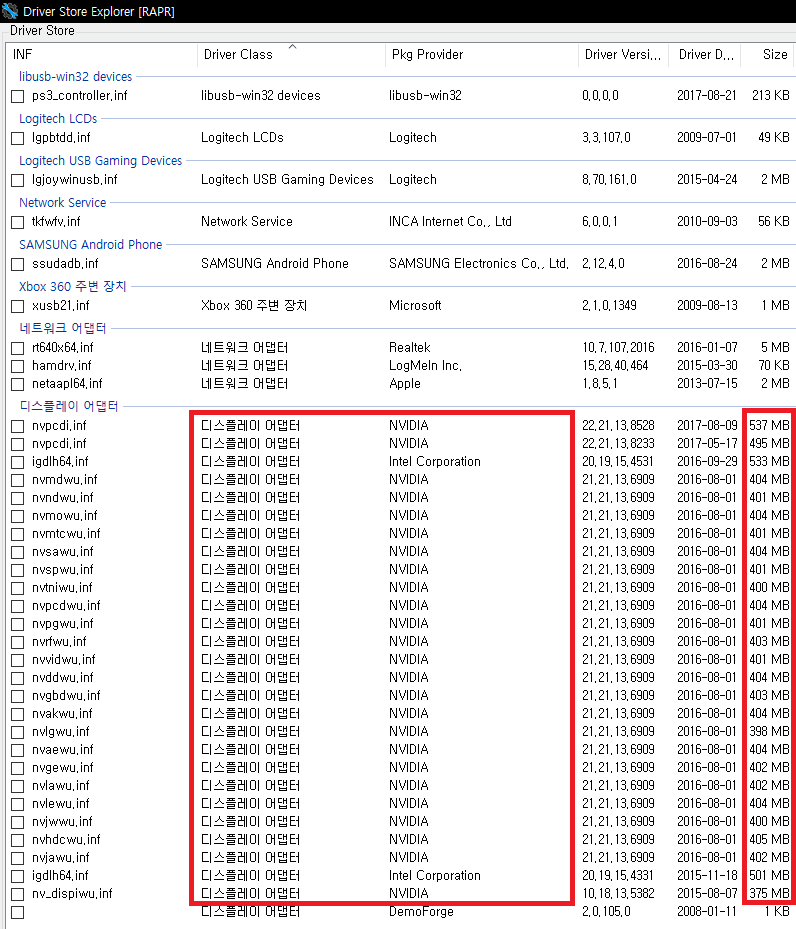Image resolution: width=796 pixels, height=929 pixels.
Task: Check the nv_dispiwu.inf checkbox
Action: pyautogui.click(x=18, y=894)
